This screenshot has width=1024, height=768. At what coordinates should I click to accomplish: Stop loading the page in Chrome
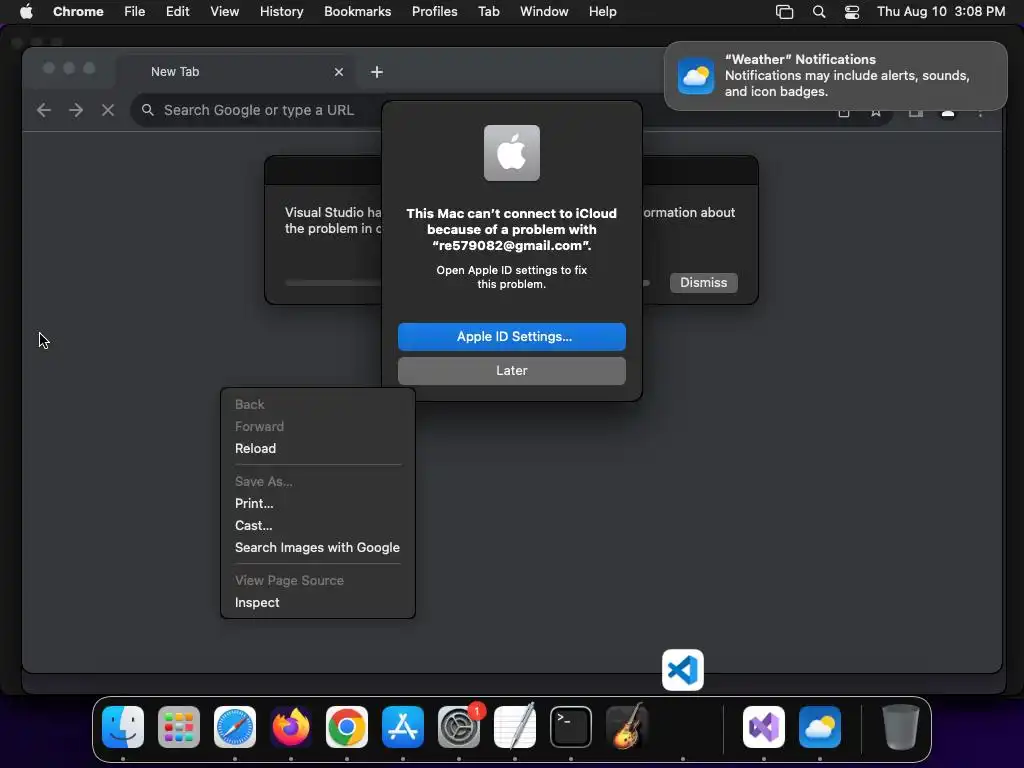pyautogui.click(x=108, y=110)
